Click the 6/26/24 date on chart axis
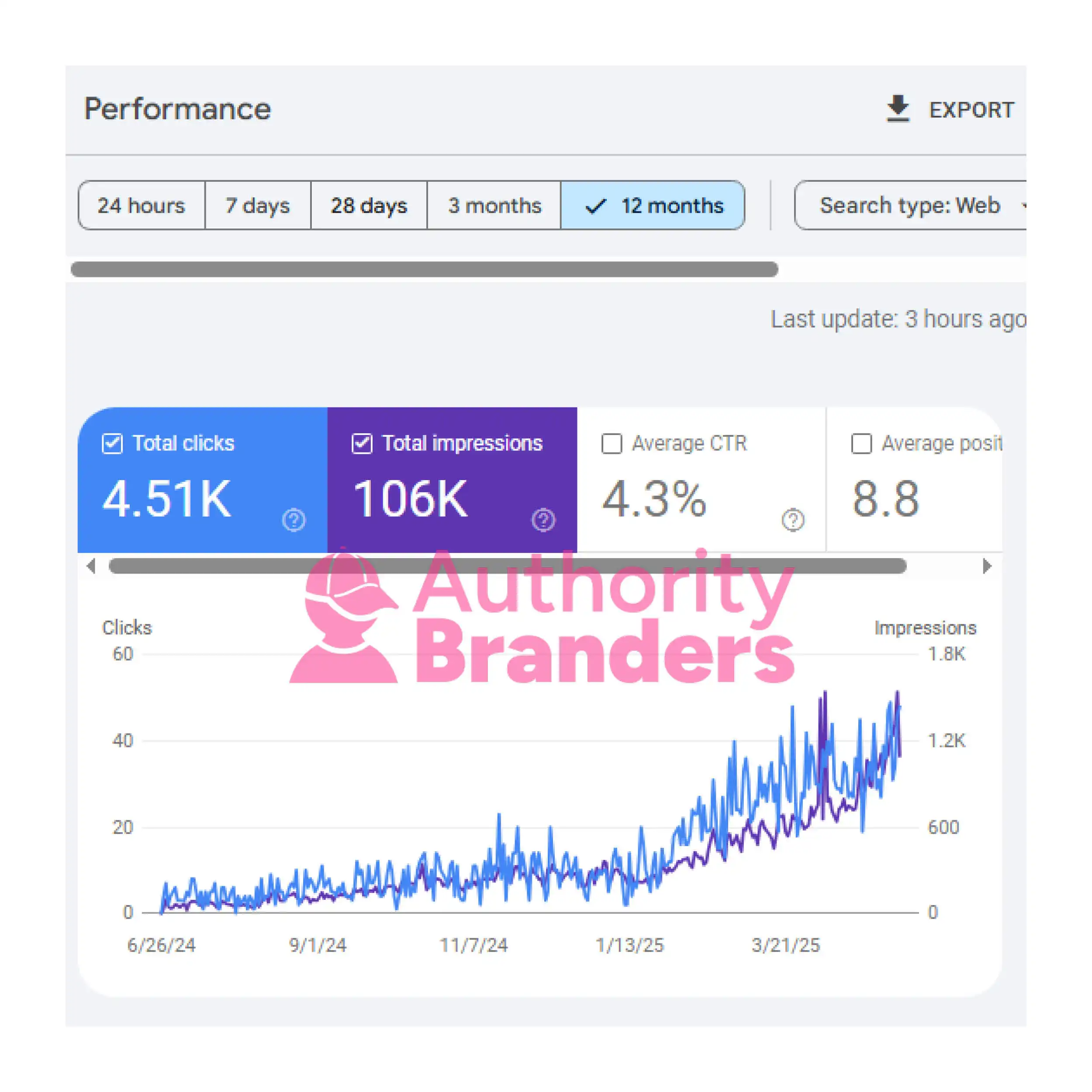 pyautogui.click(x=161, y=945)
